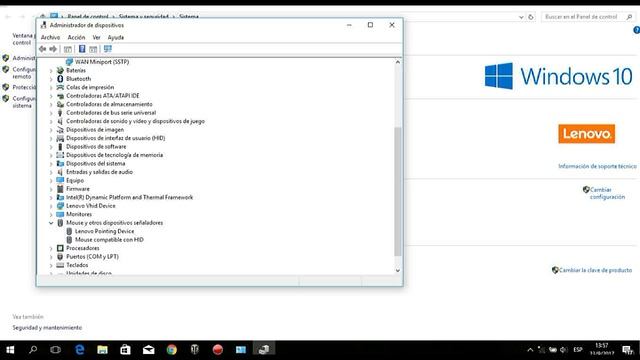Click the blue Help icon in toolbar
This screenshot has height=360, width=640.
coord(82,49)
